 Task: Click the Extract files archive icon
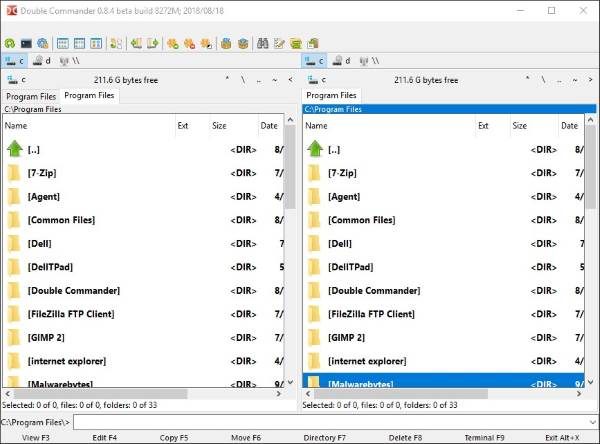[243, 43]
